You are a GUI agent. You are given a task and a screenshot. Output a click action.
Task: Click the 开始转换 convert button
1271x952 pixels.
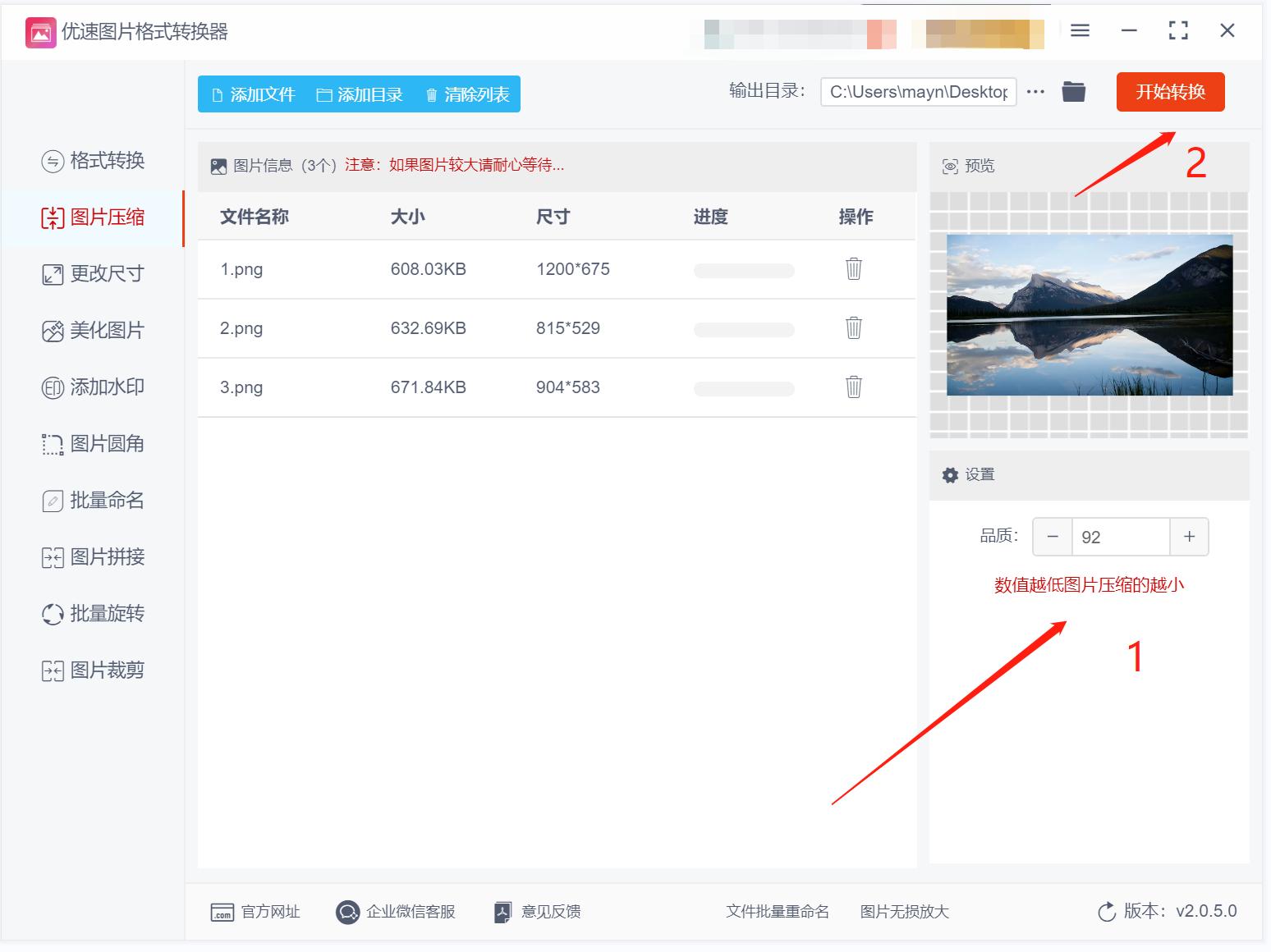[x=1169, y=93]
